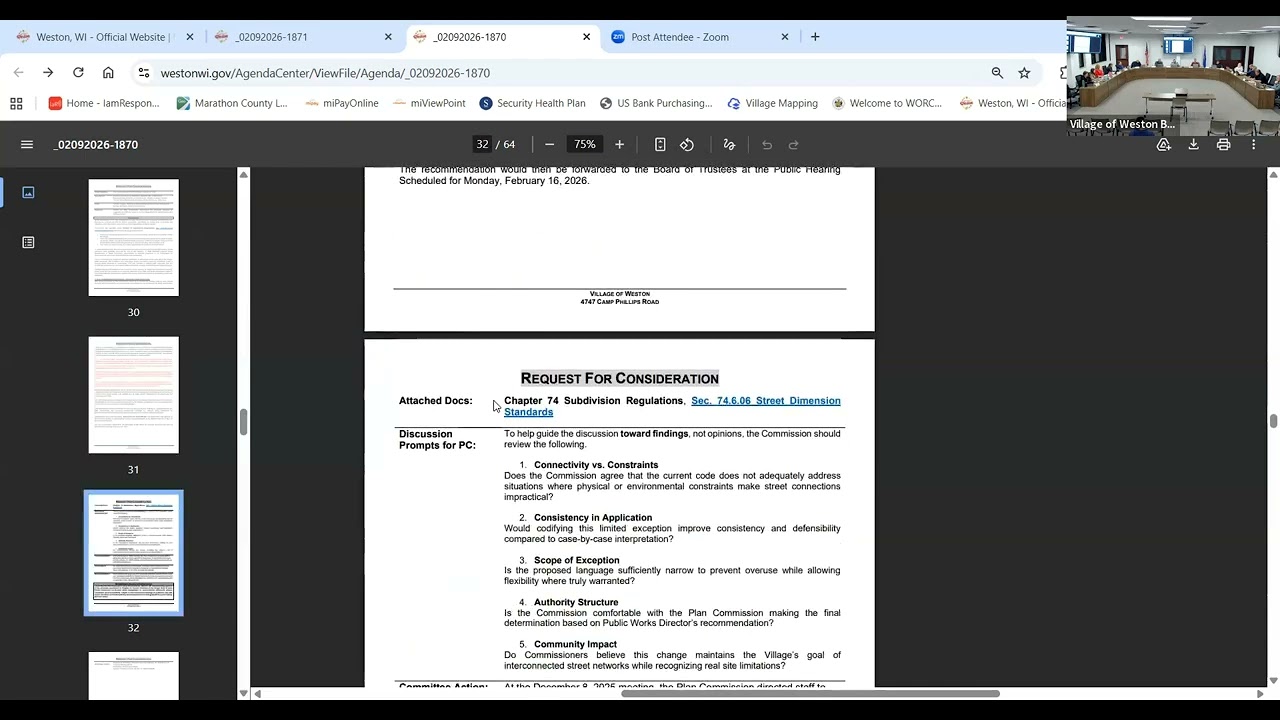
Task: Click the fit to page button
Action: pos(660,145)
